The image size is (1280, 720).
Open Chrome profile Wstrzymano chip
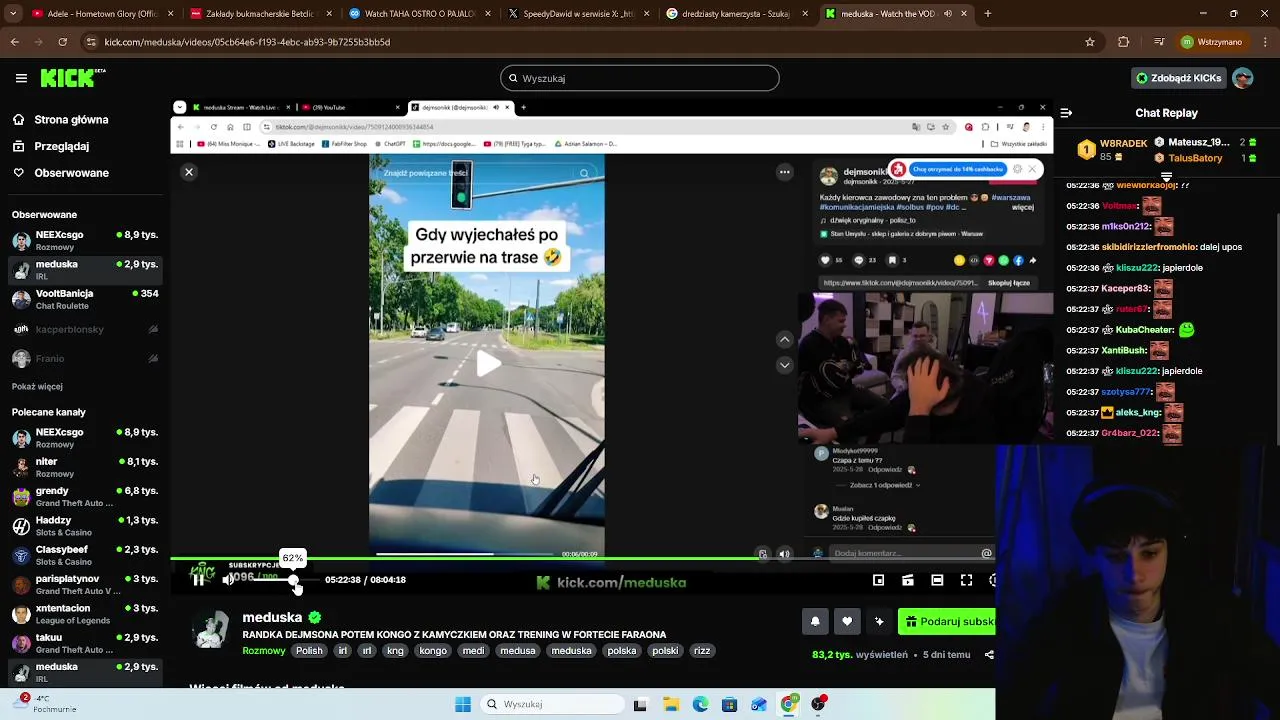coord(1211,42)
